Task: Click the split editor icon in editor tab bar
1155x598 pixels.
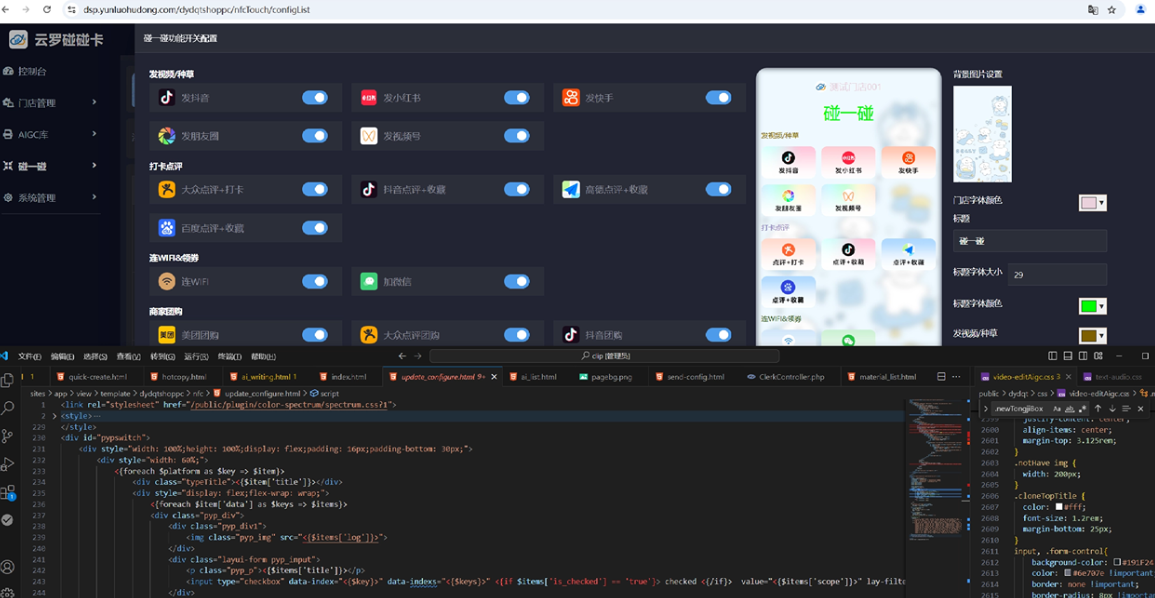Action: (941, 376)
